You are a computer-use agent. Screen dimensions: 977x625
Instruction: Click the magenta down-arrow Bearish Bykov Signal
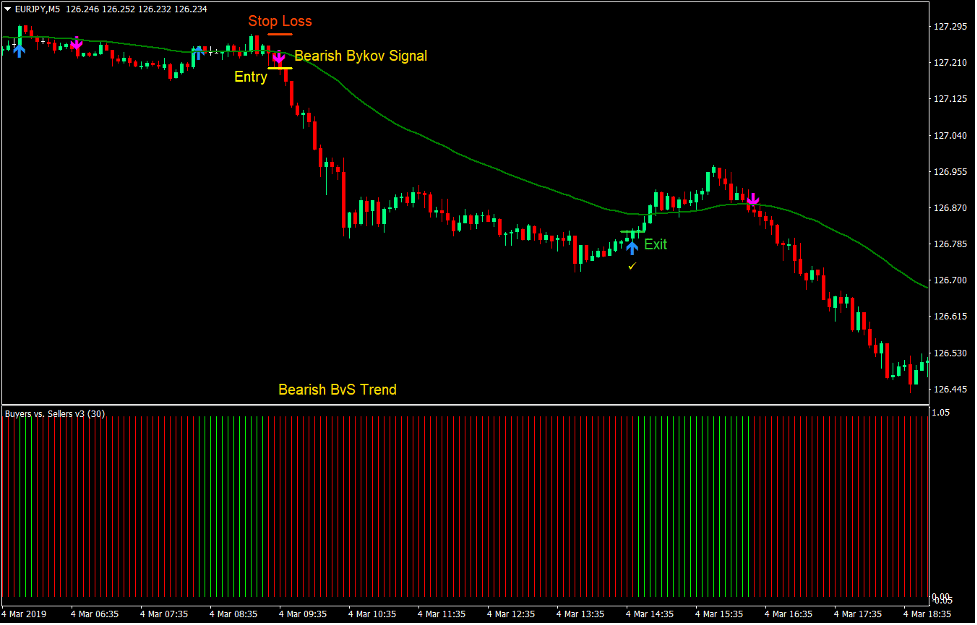pyautogui.click(x=278, y=58)
